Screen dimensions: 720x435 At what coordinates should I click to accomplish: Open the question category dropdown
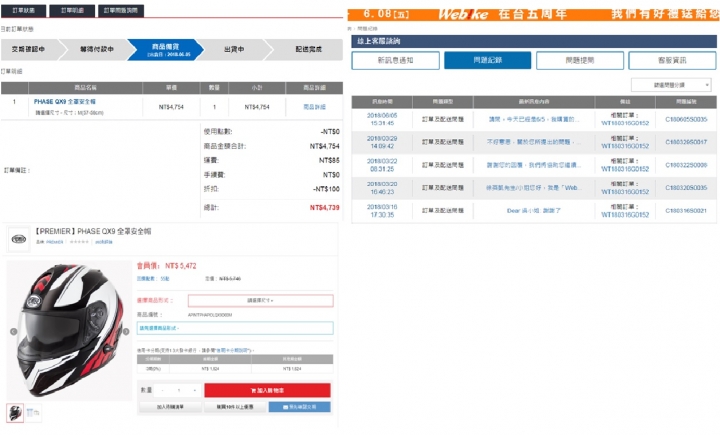click(x=671, y=85)
